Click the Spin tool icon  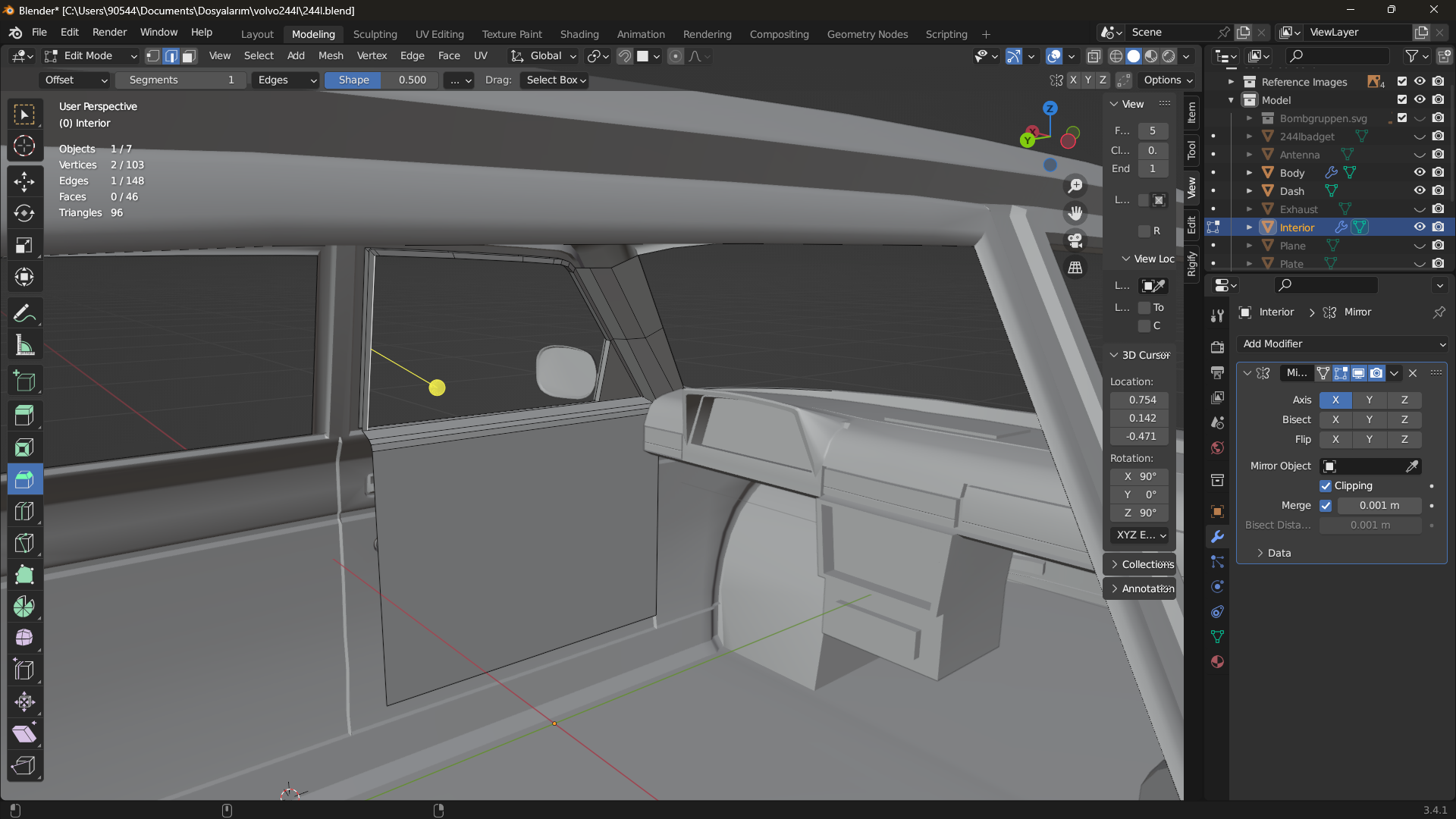[24, 607]
